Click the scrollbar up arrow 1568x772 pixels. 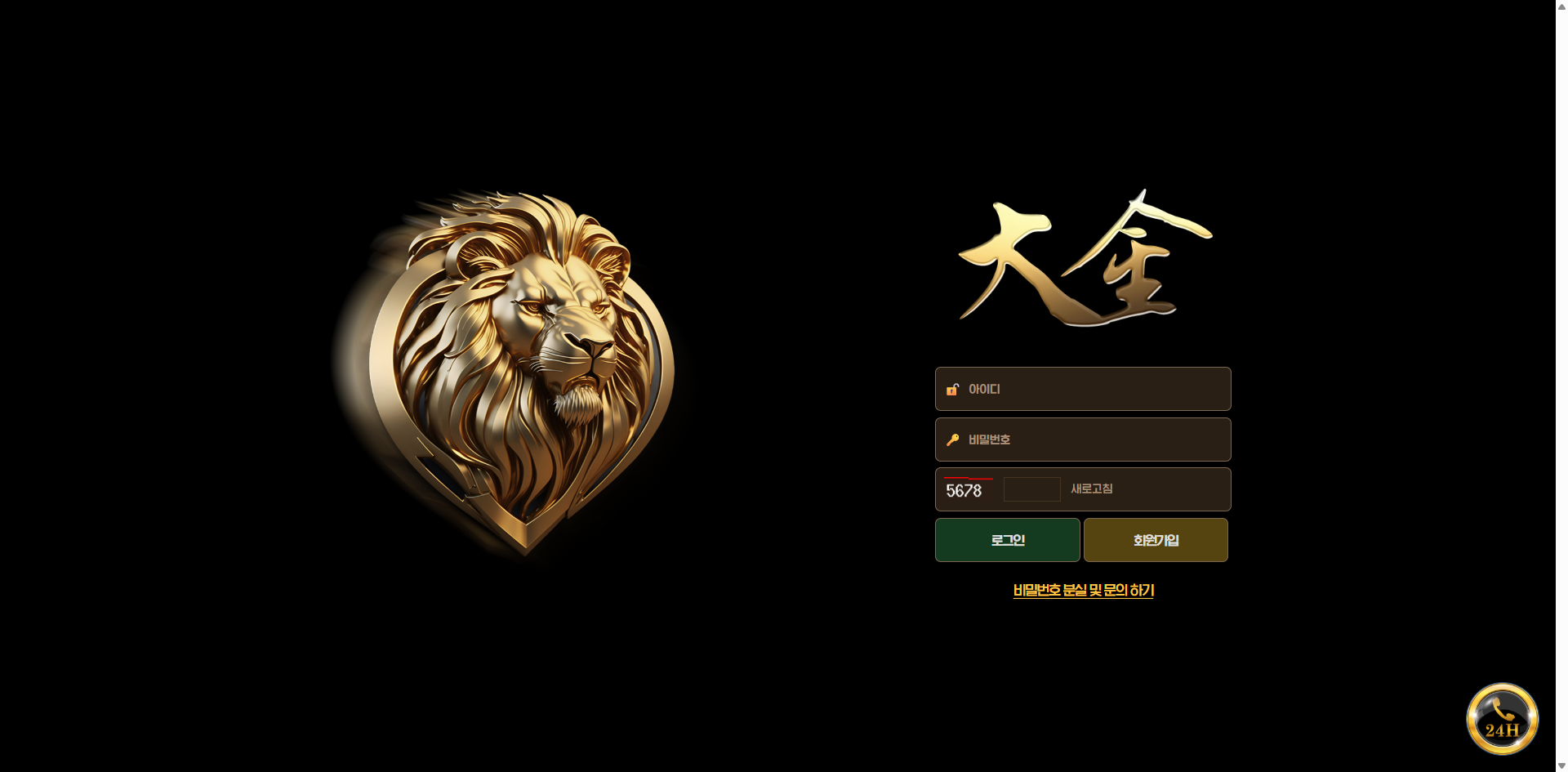coord(1561,5)
